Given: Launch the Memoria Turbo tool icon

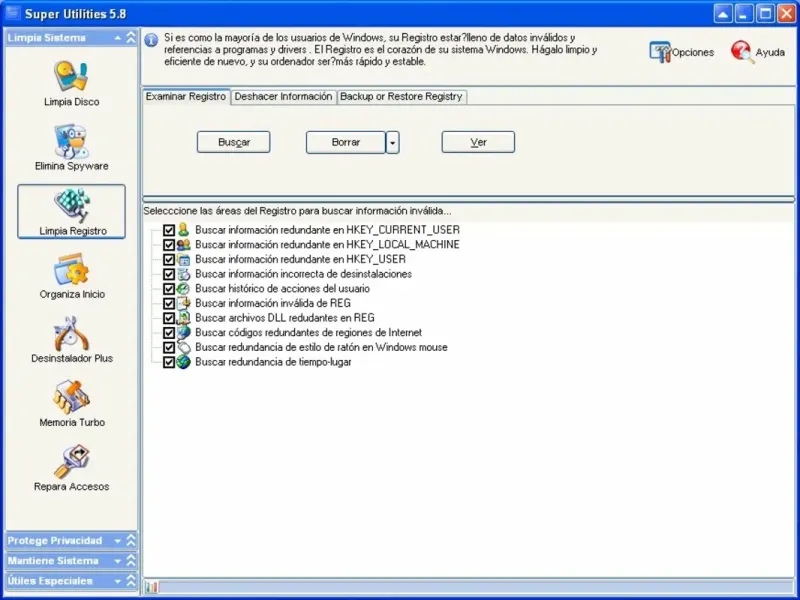Looking at the screenshot, I should click(71, 396).
